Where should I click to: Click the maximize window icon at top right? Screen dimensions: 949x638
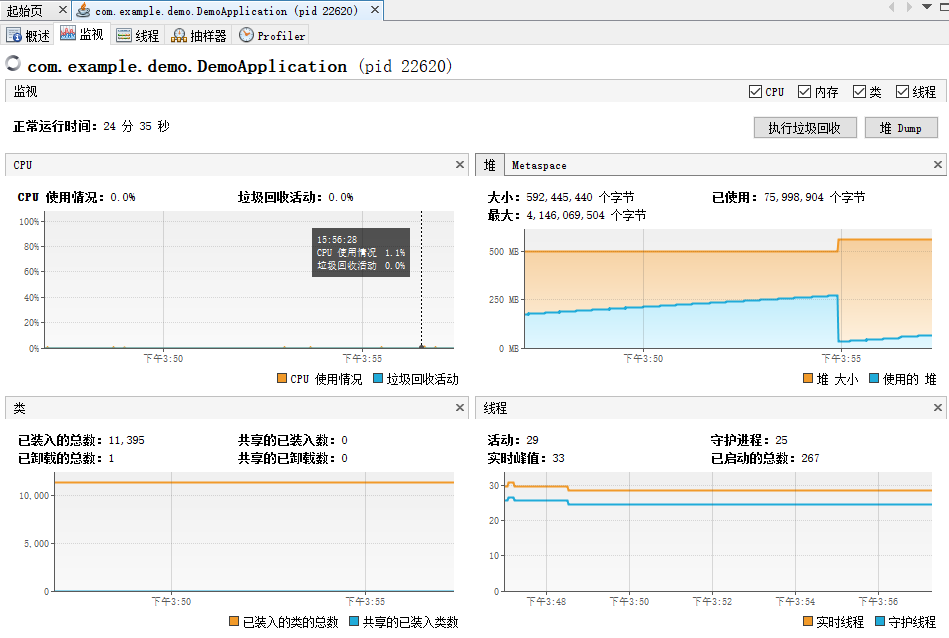point(944,7)
